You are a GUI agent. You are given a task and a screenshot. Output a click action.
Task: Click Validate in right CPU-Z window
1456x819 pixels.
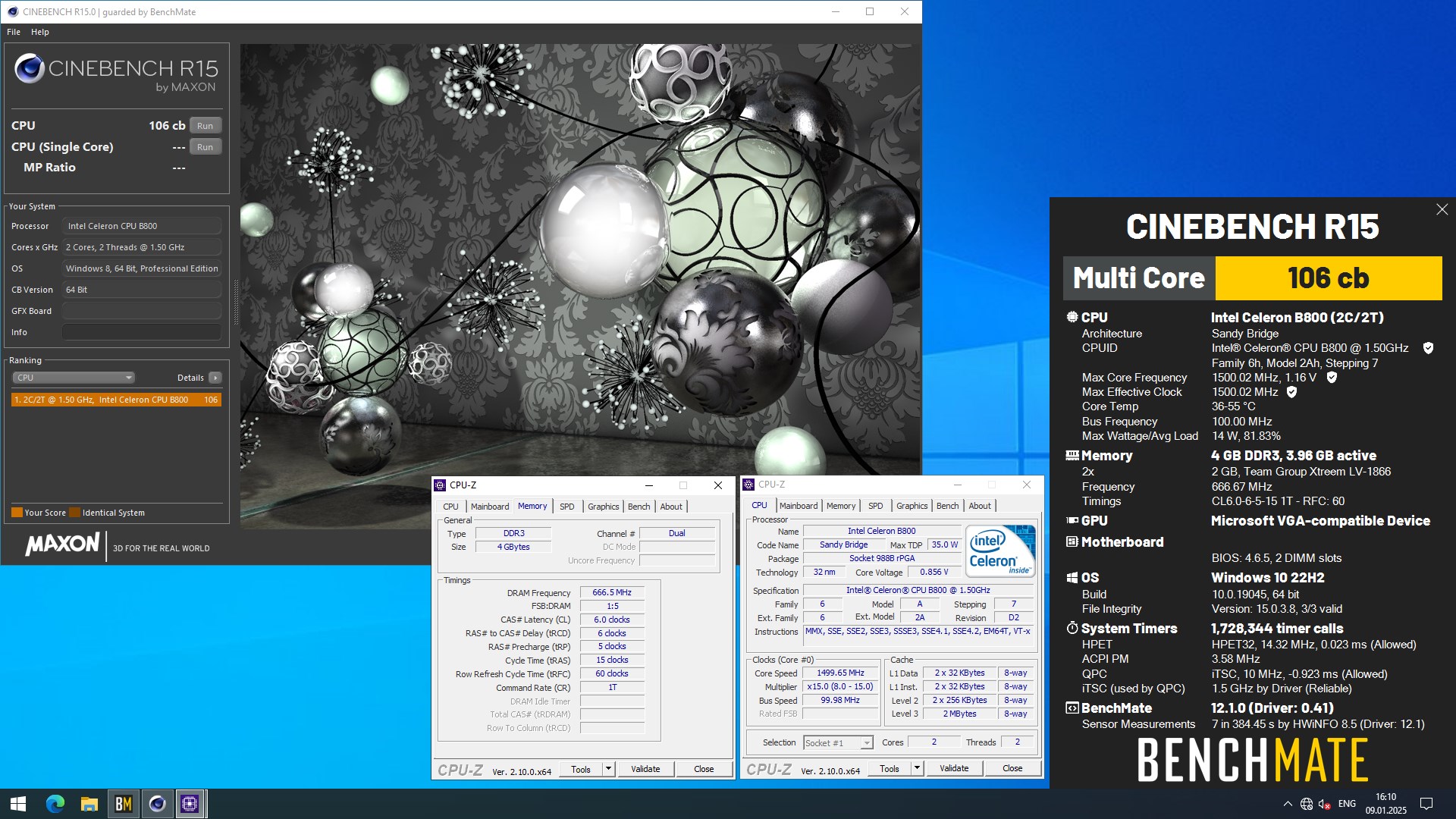954,768
